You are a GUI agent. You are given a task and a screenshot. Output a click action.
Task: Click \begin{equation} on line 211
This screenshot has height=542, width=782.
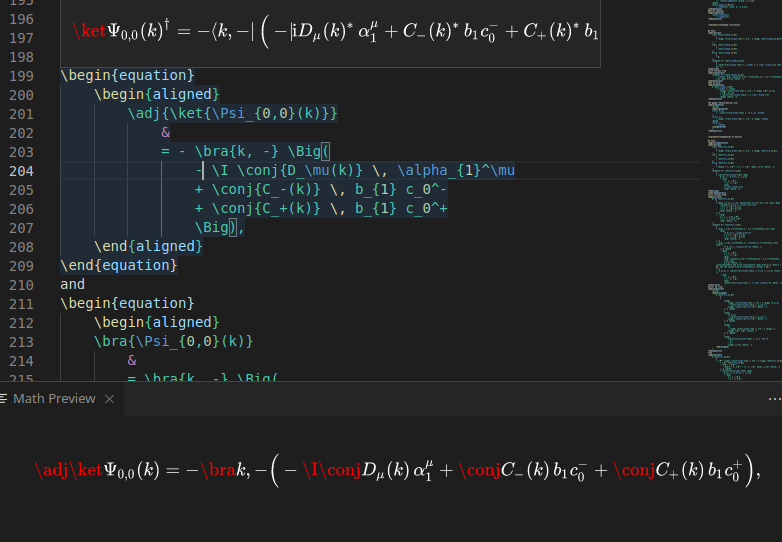(x=127, y=303)
